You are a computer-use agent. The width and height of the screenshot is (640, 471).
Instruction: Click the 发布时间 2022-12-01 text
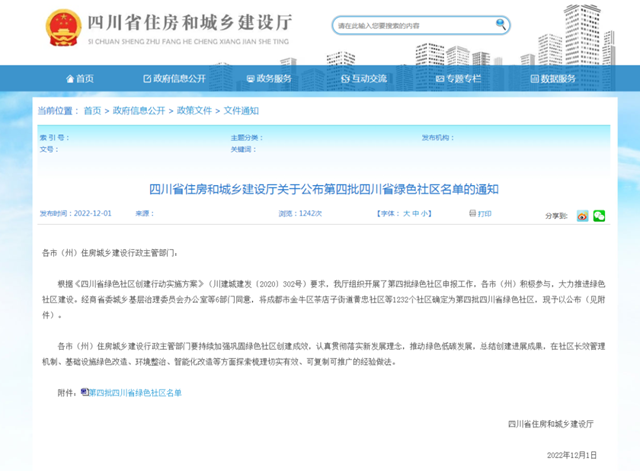tap(76, 213)
